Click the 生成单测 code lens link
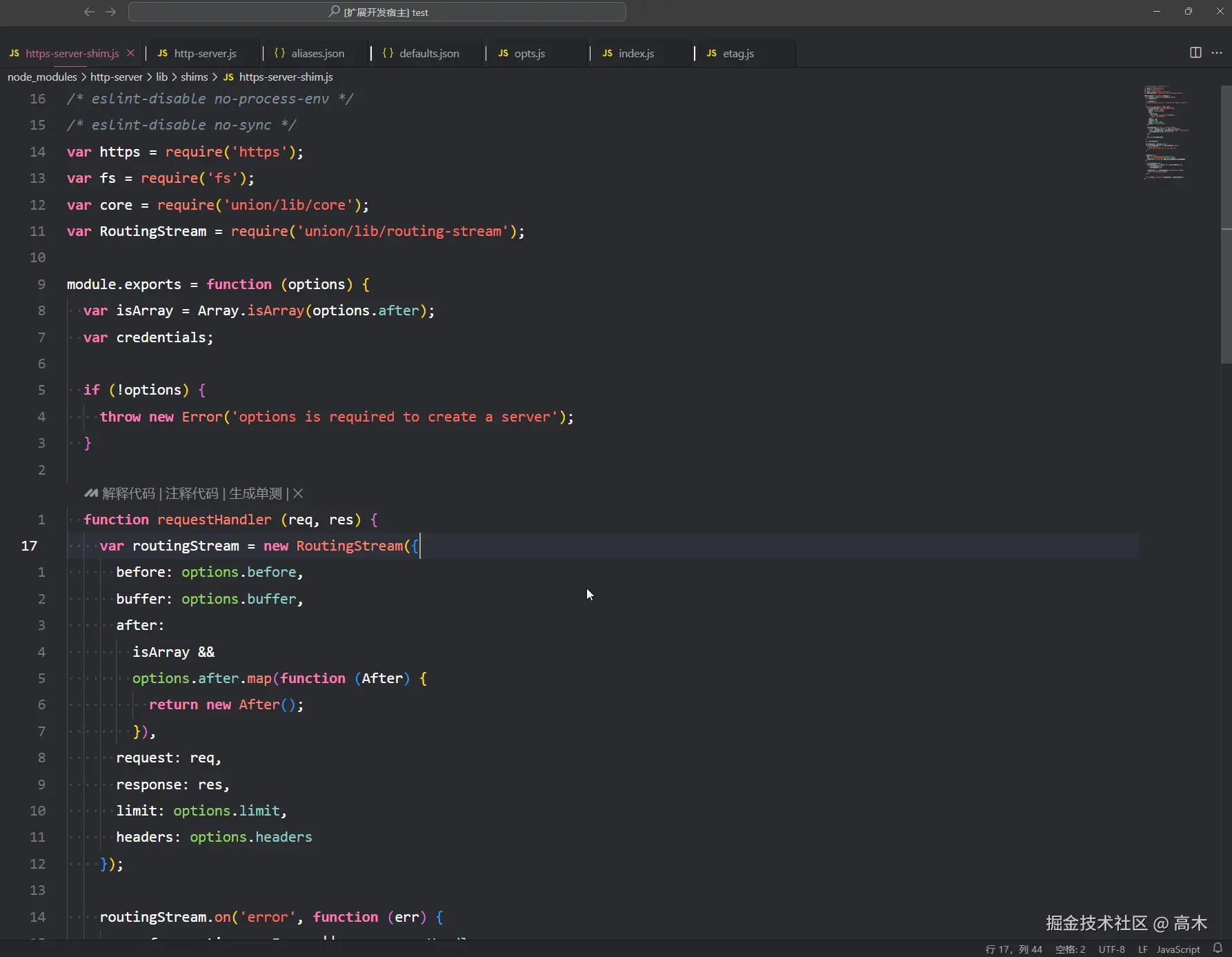 pos(255,493)
